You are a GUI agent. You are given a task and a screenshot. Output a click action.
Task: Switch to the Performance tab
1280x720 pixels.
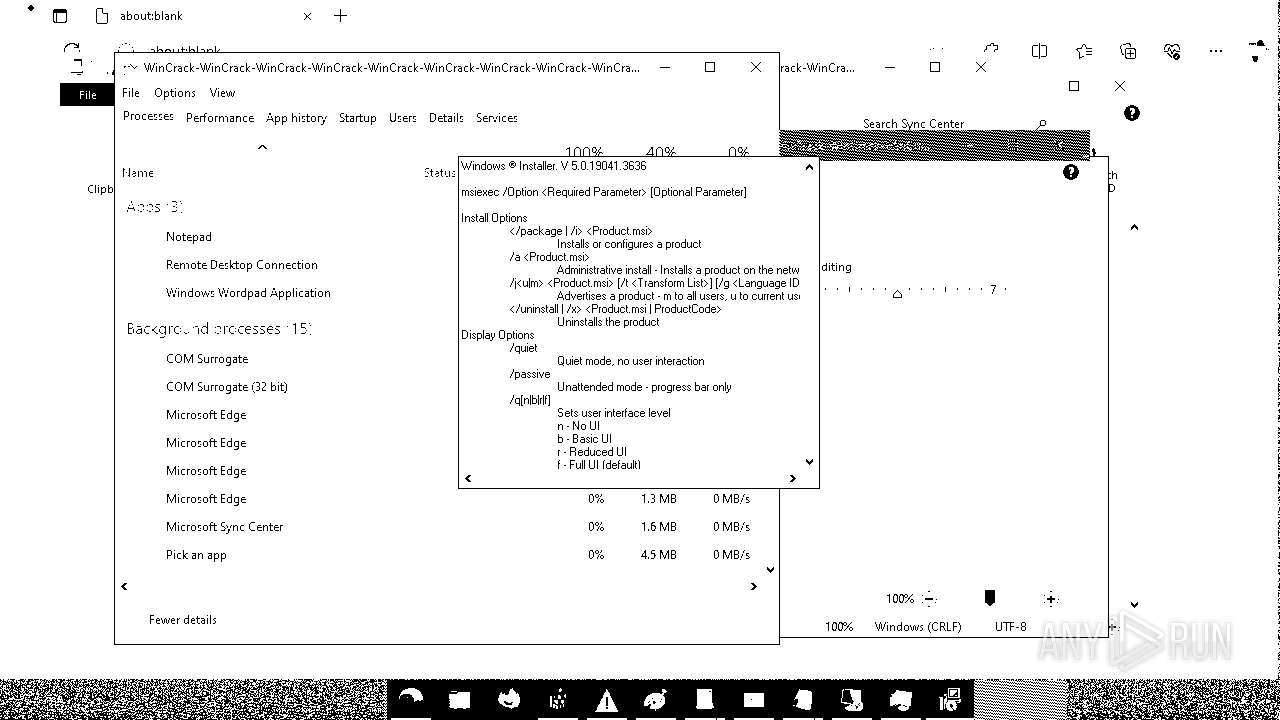220,117
